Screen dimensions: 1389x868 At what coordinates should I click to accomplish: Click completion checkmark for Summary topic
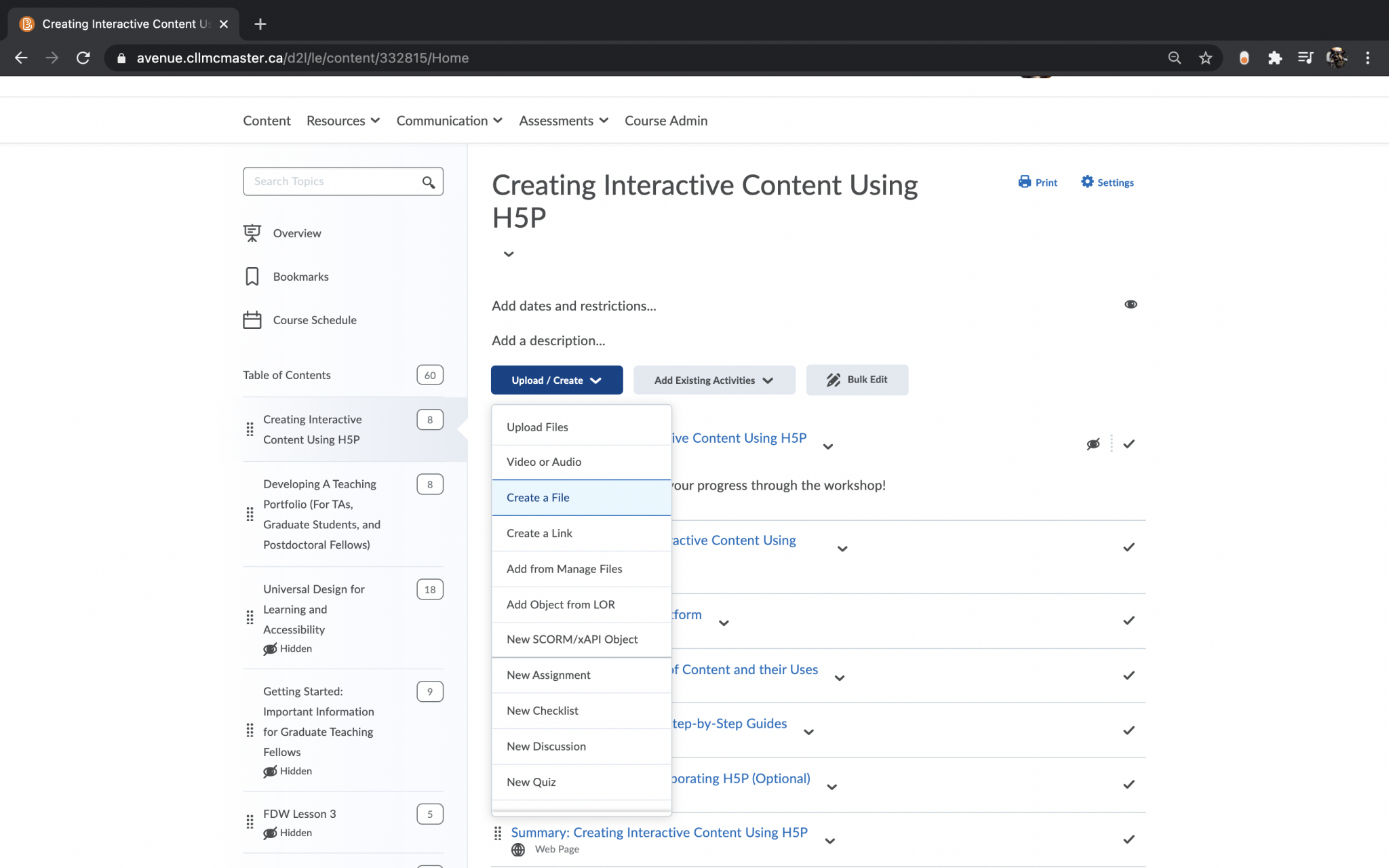1129,840
